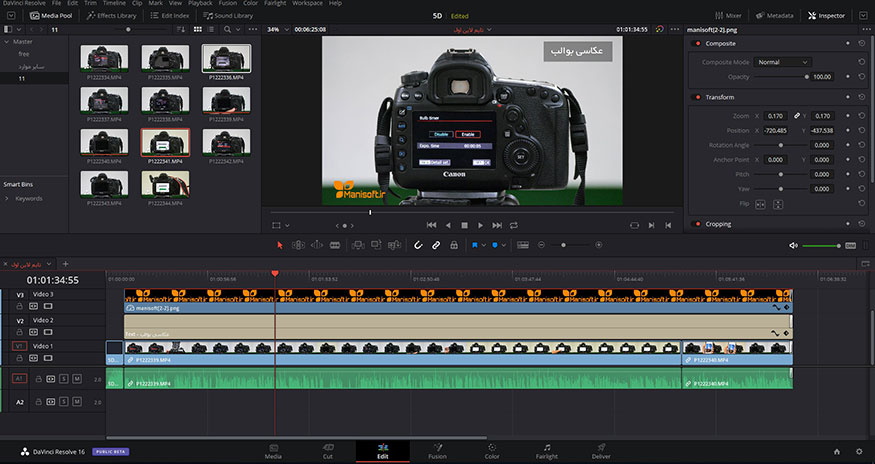Add a blue flag to clip

point(475,245)
